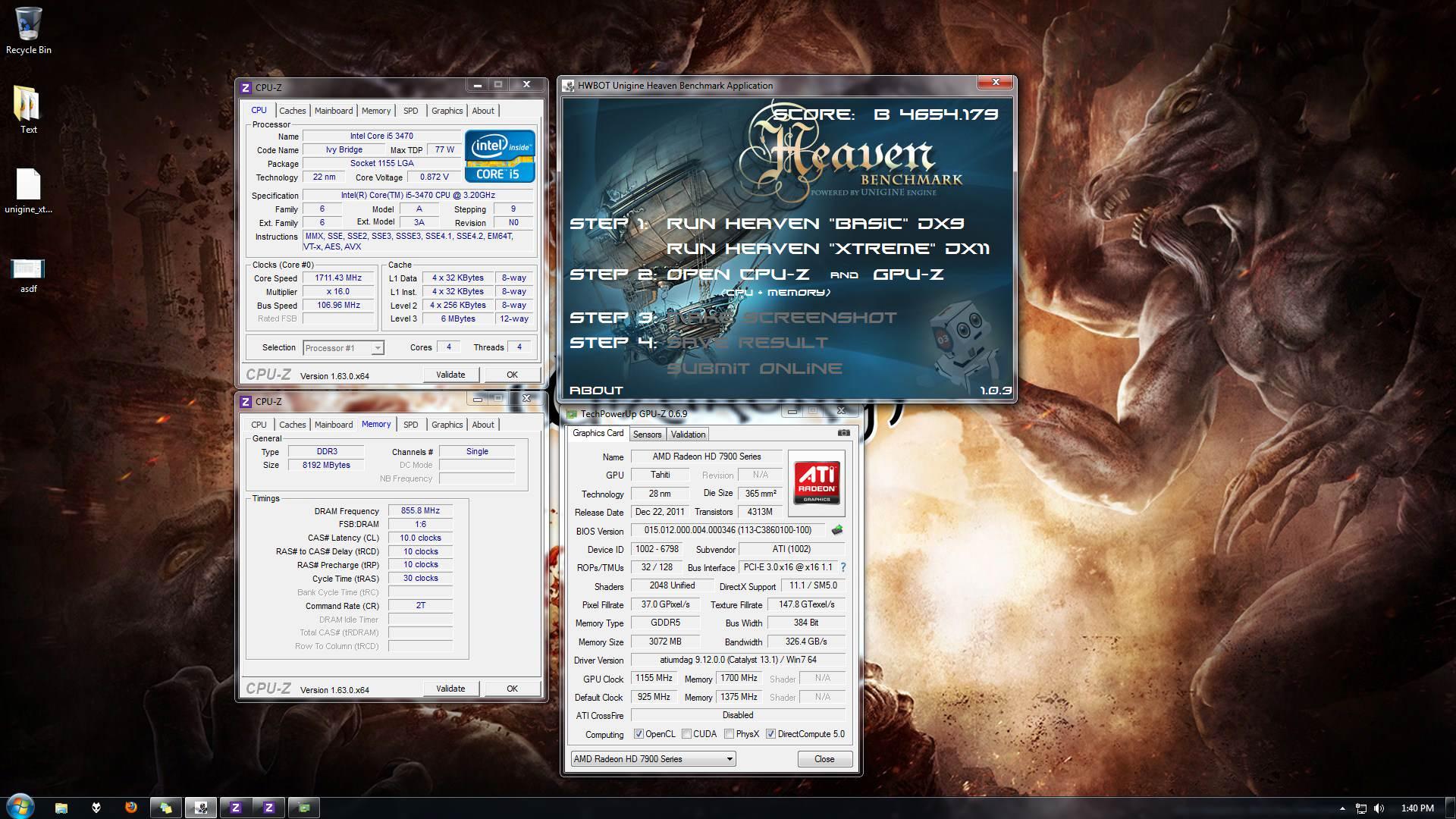Click the Bus Interface question mark icon
Image resolution: width=1456 pixels, height=819 pixels.
pos(843,567)
